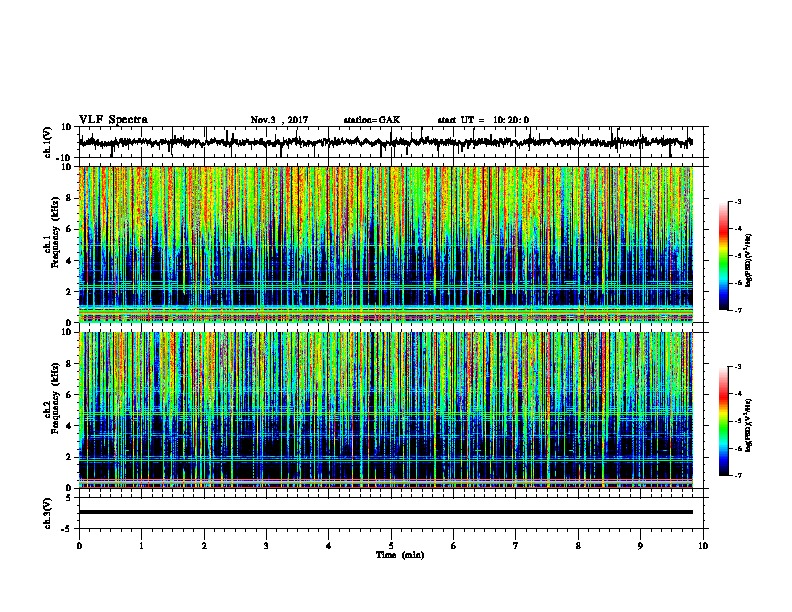Click the 'Time (min)' axis title
The image size is (792, 612).
pos(400,555)
